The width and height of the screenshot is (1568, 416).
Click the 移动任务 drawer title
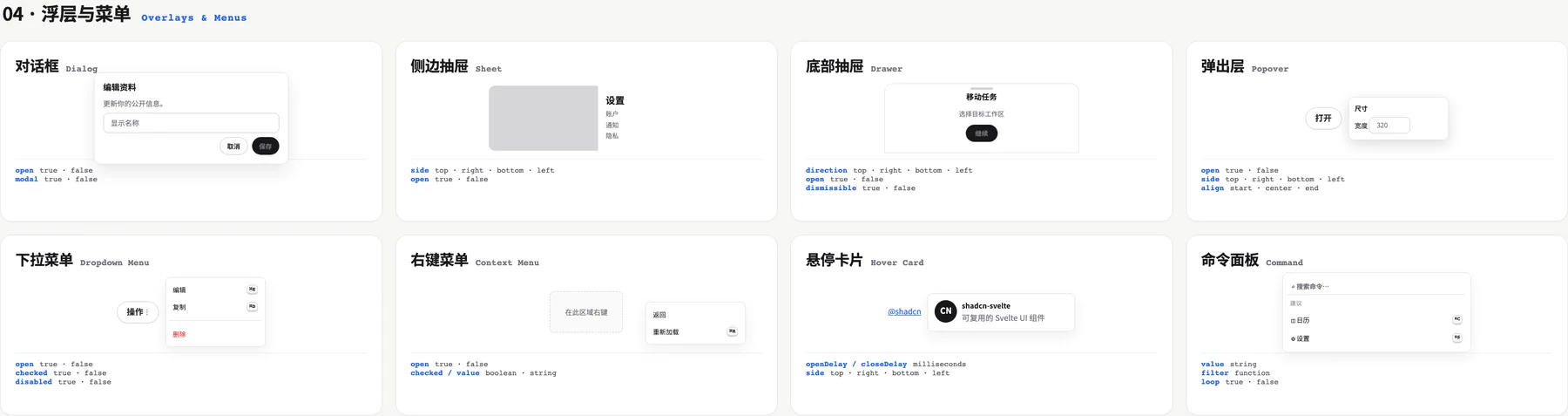[982, 98]
